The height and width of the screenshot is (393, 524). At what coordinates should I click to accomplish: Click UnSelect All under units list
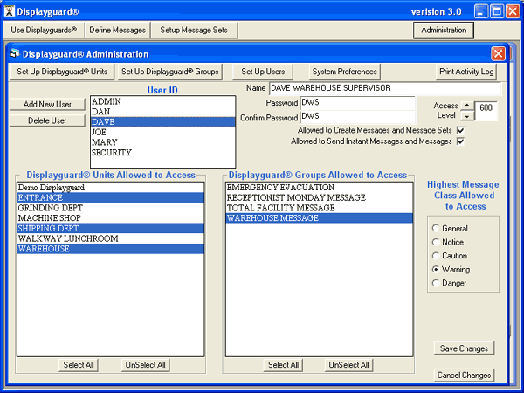click(145, 365)
